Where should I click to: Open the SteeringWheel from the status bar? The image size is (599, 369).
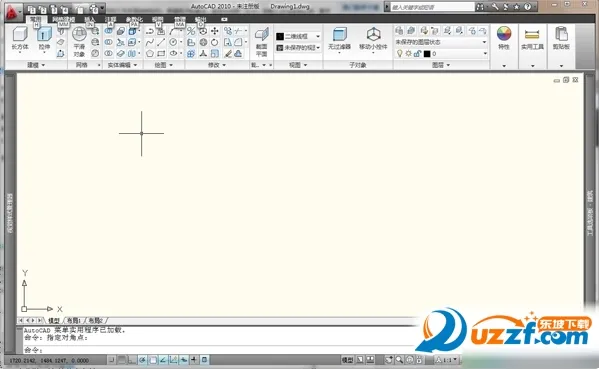(410, 359)
